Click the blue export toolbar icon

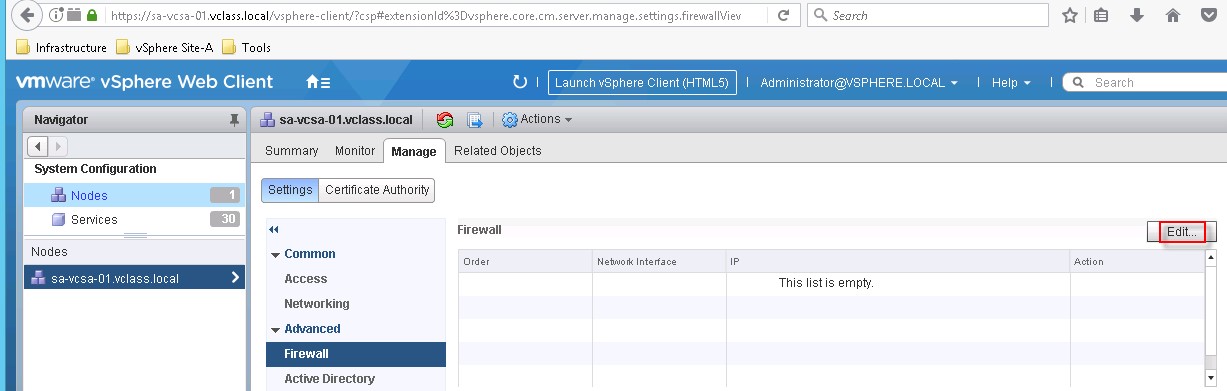(x=475, y=120)
